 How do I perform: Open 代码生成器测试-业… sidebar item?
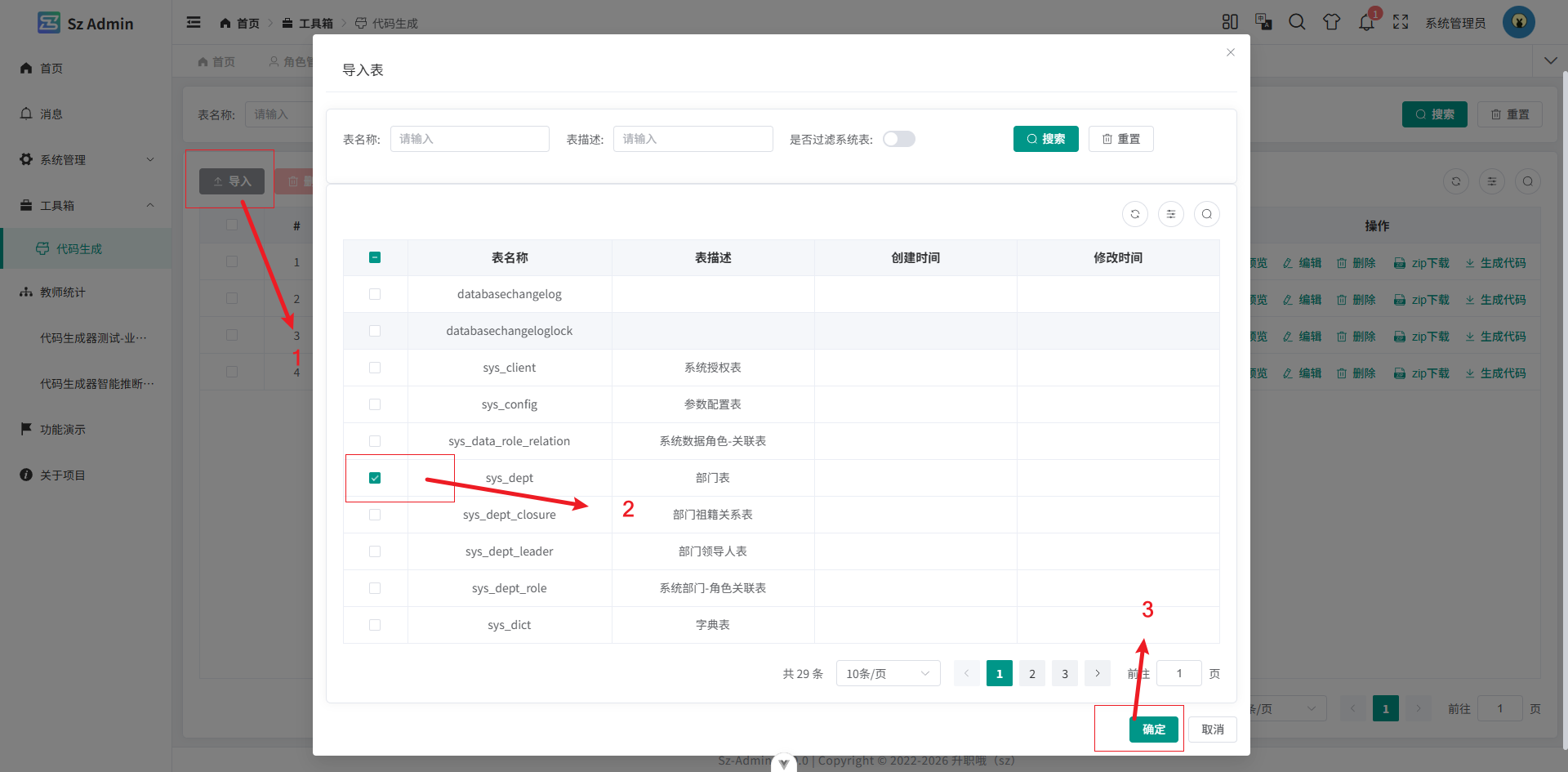tap(86, 337)
